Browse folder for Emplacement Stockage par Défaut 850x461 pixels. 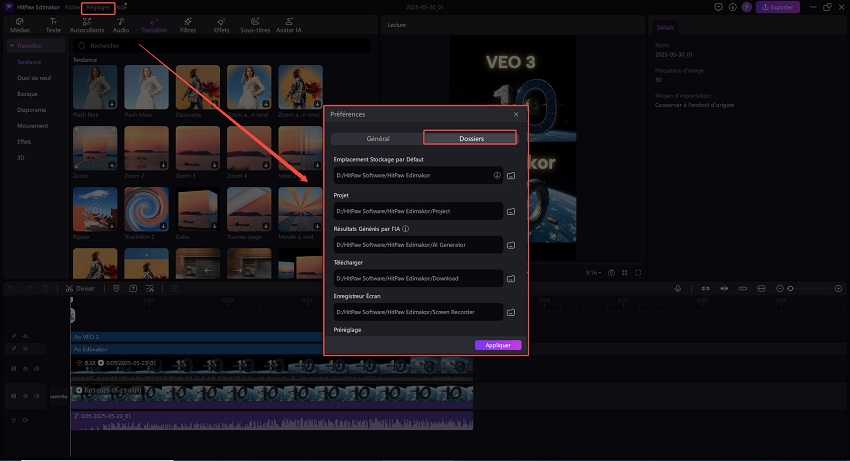tap(511, 176)
